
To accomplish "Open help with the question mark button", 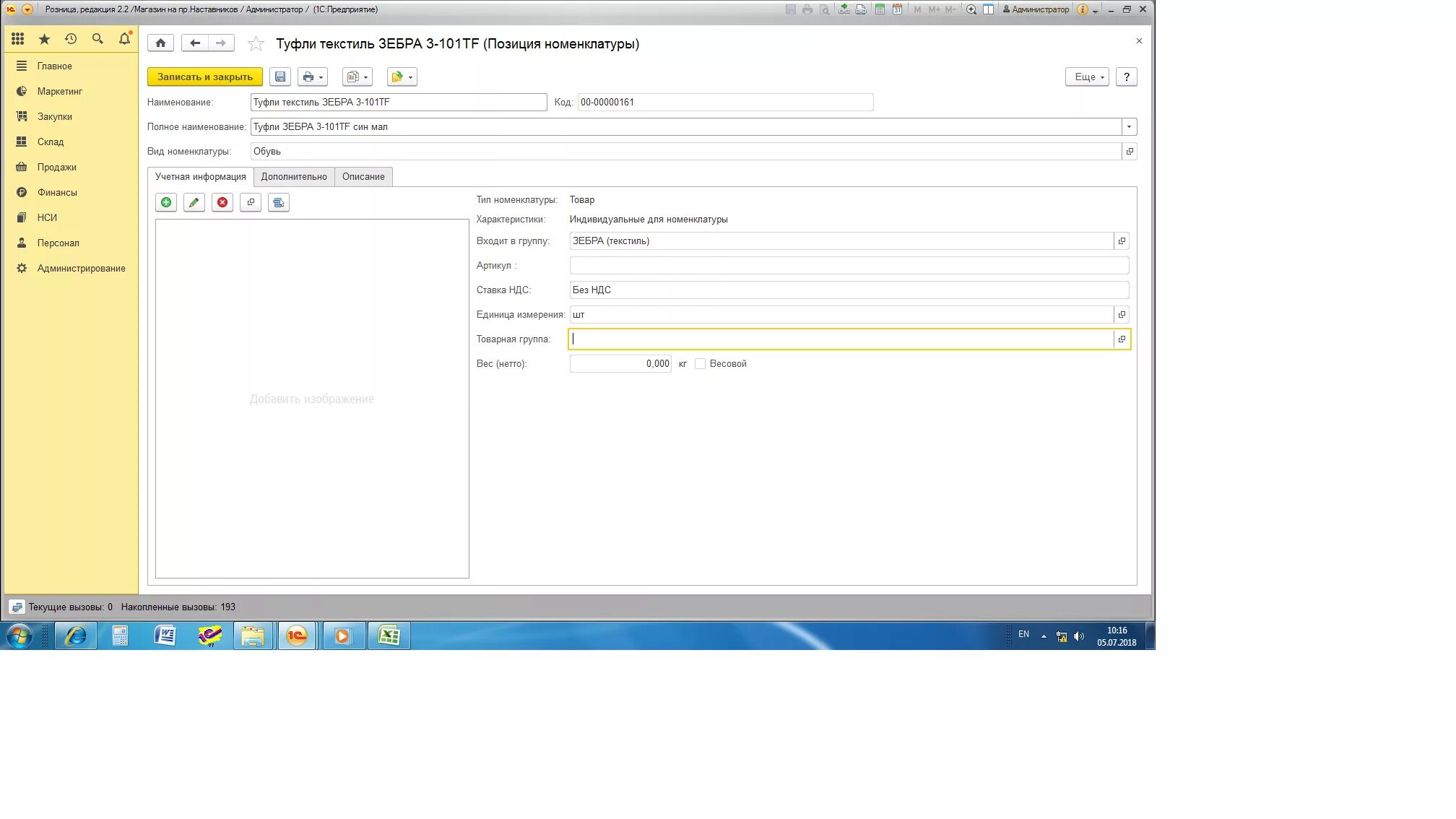I will click(1126, 77).
